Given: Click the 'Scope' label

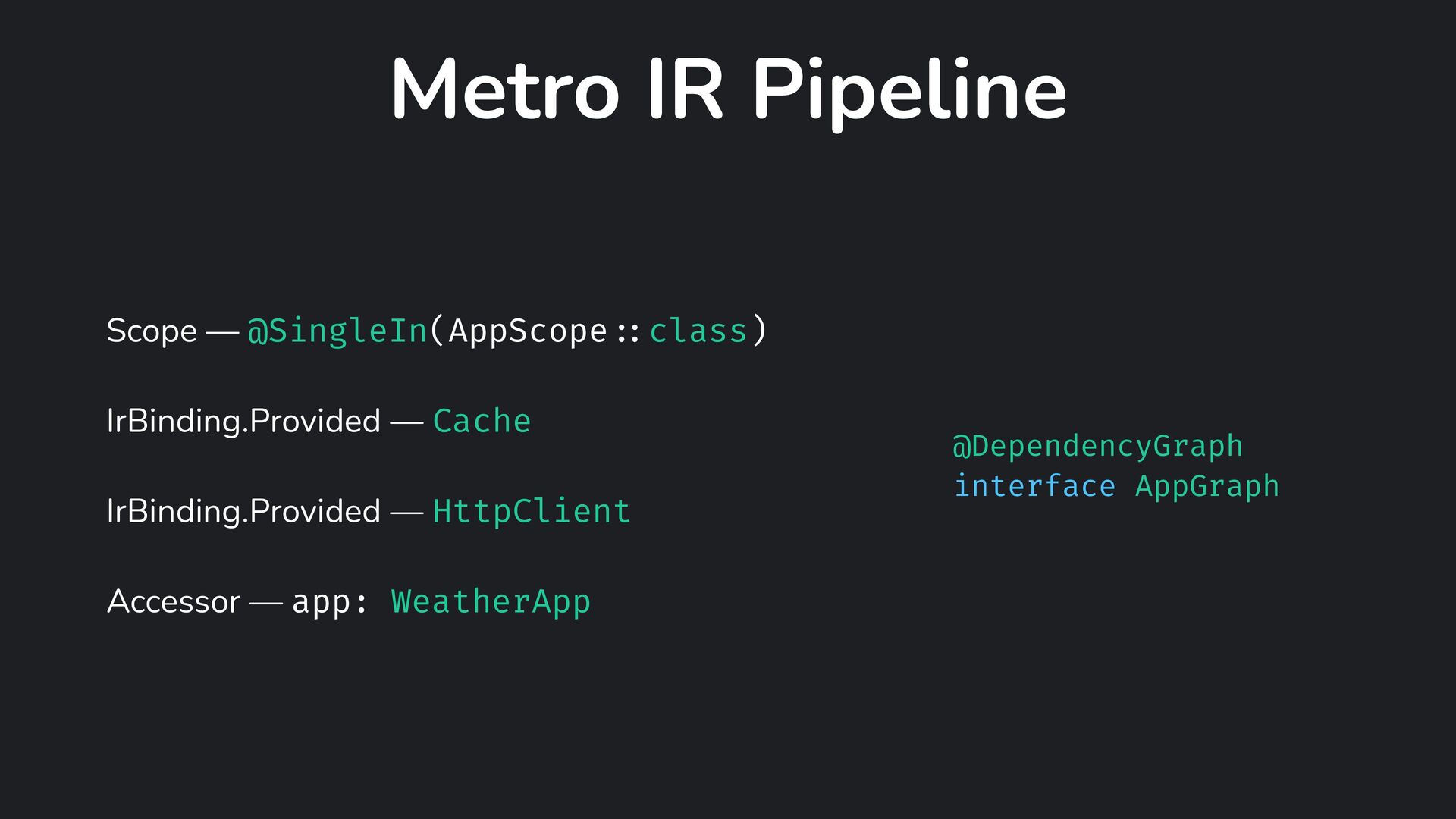Looking at the screenshot, I should click(152, 331).
